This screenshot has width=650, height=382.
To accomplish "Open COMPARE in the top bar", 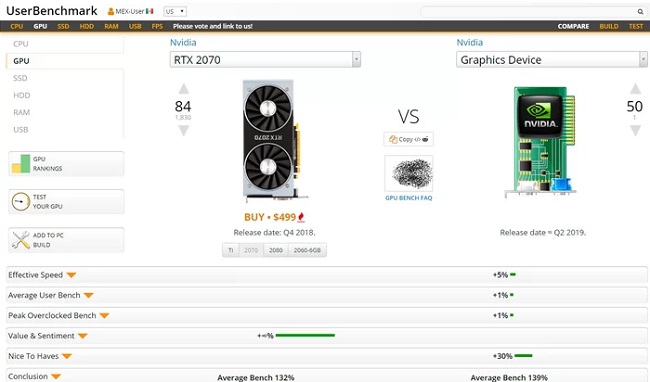I will [x=573, y=26].
